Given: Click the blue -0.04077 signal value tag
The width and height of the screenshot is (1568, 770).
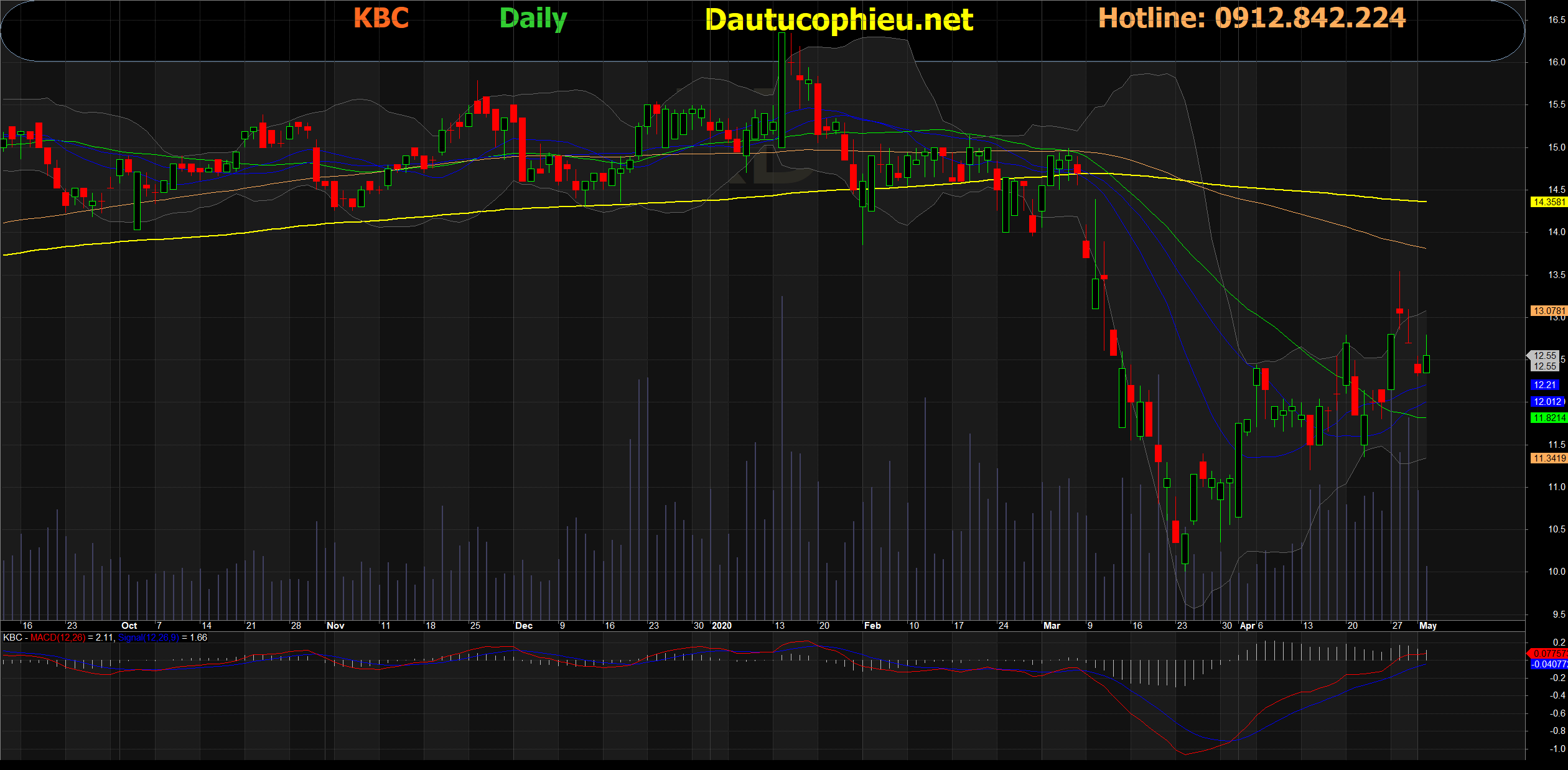Looking at the screenshot, I should [x=1548, y=664].
